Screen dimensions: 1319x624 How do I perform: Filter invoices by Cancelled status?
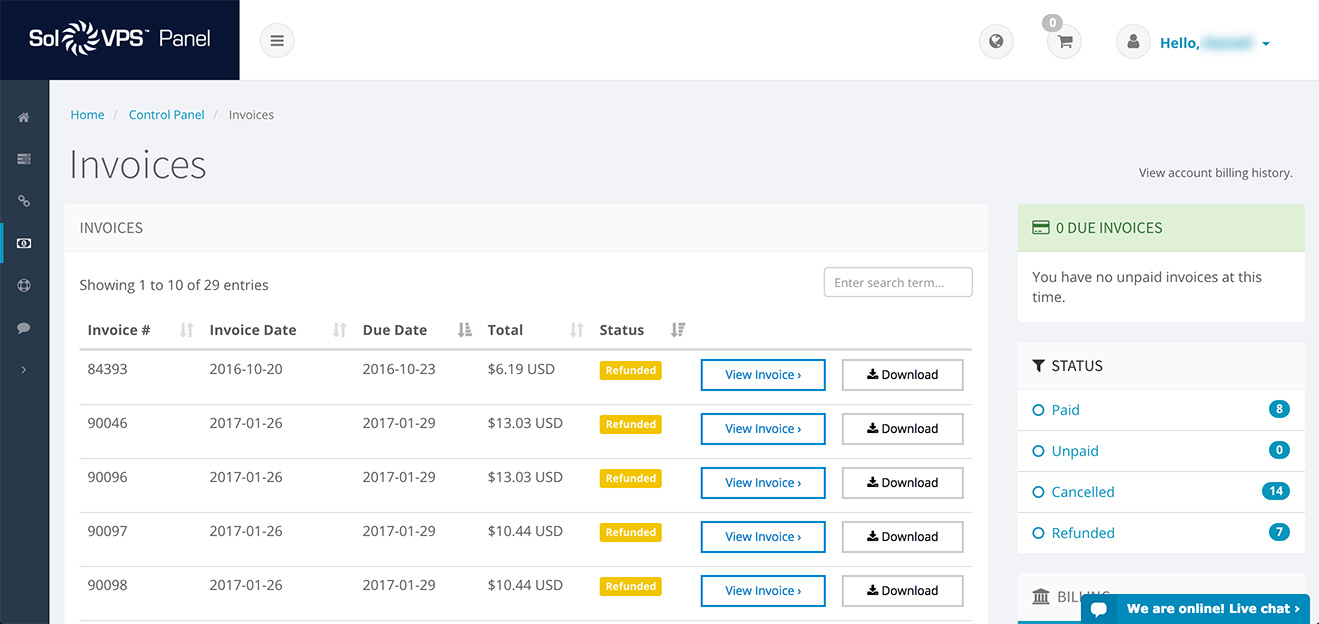[1082, 492]
